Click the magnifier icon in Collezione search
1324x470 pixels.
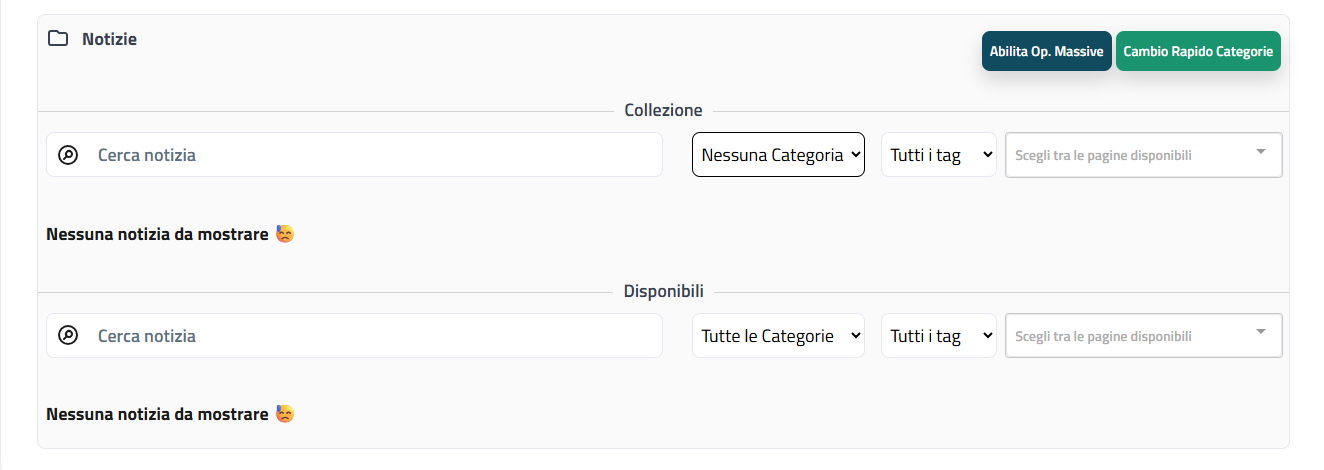click(68, 155)
